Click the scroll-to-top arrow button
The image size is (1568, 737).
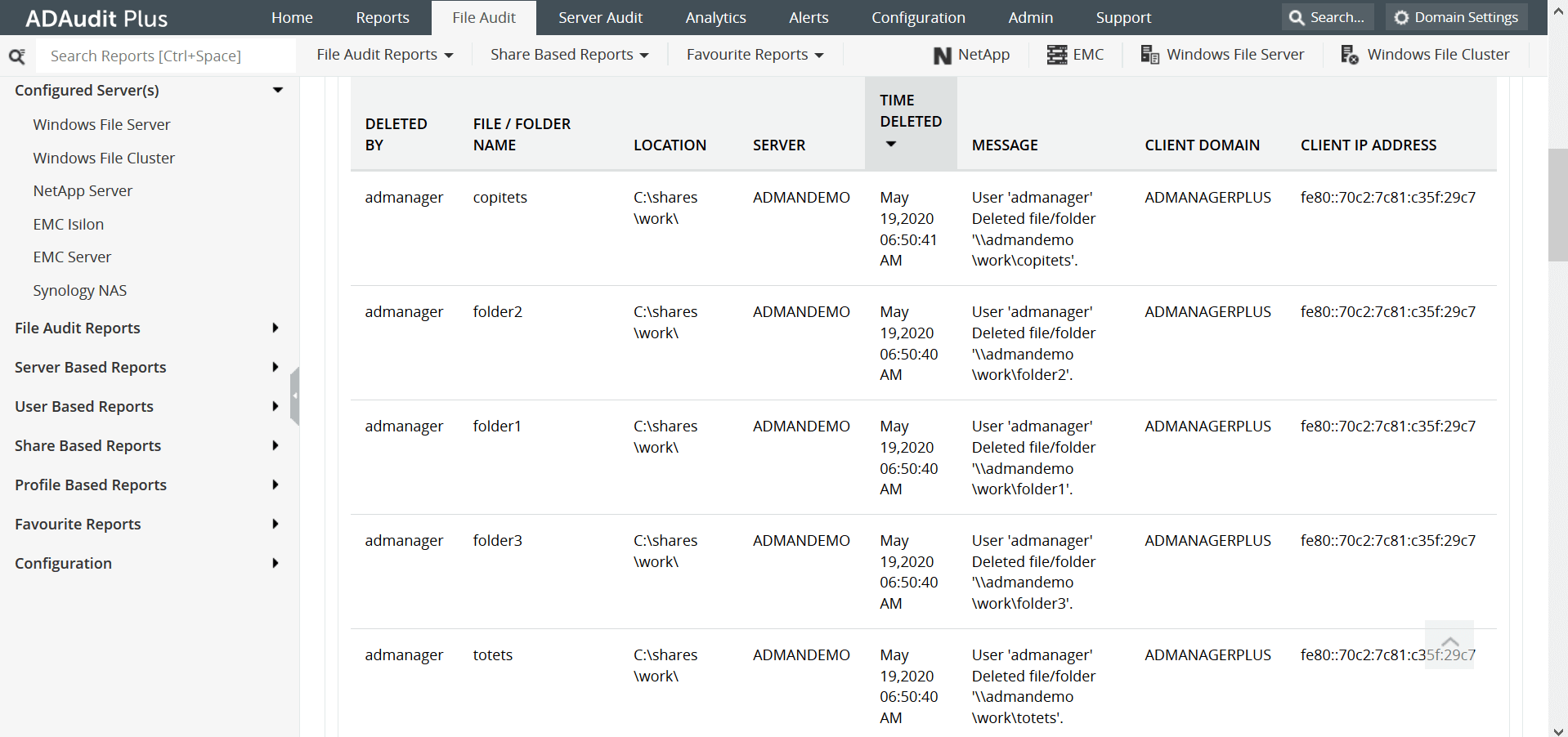(1449, 644)
